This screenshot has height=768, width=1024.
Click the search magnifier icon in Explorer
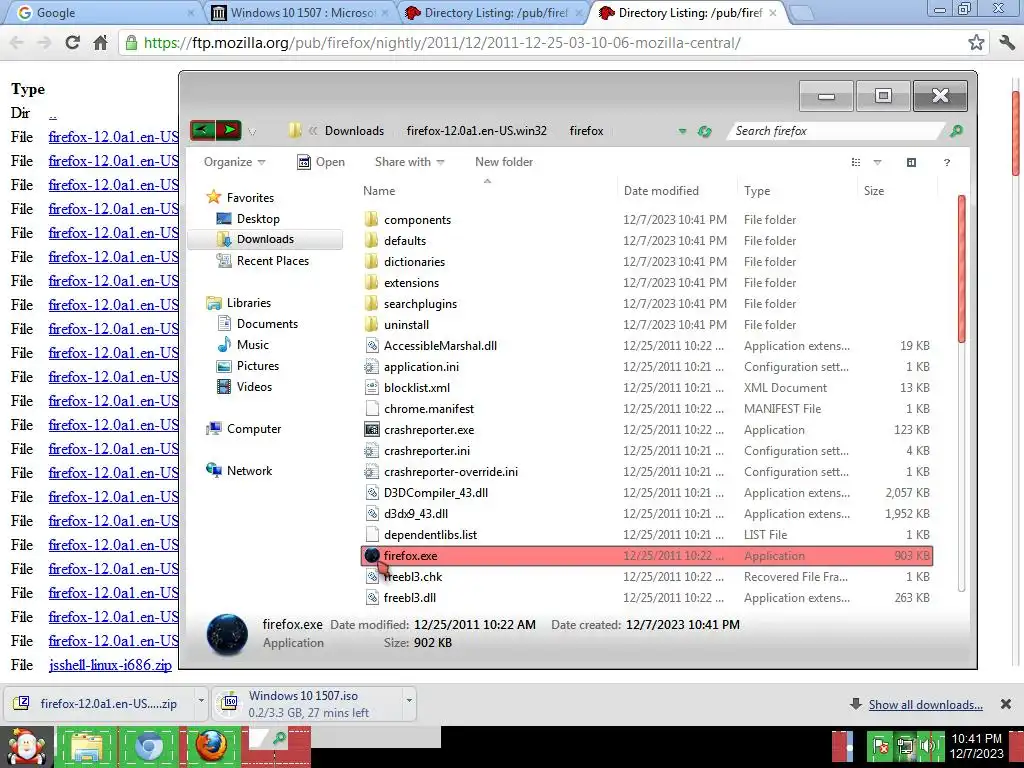click(956, 131)
